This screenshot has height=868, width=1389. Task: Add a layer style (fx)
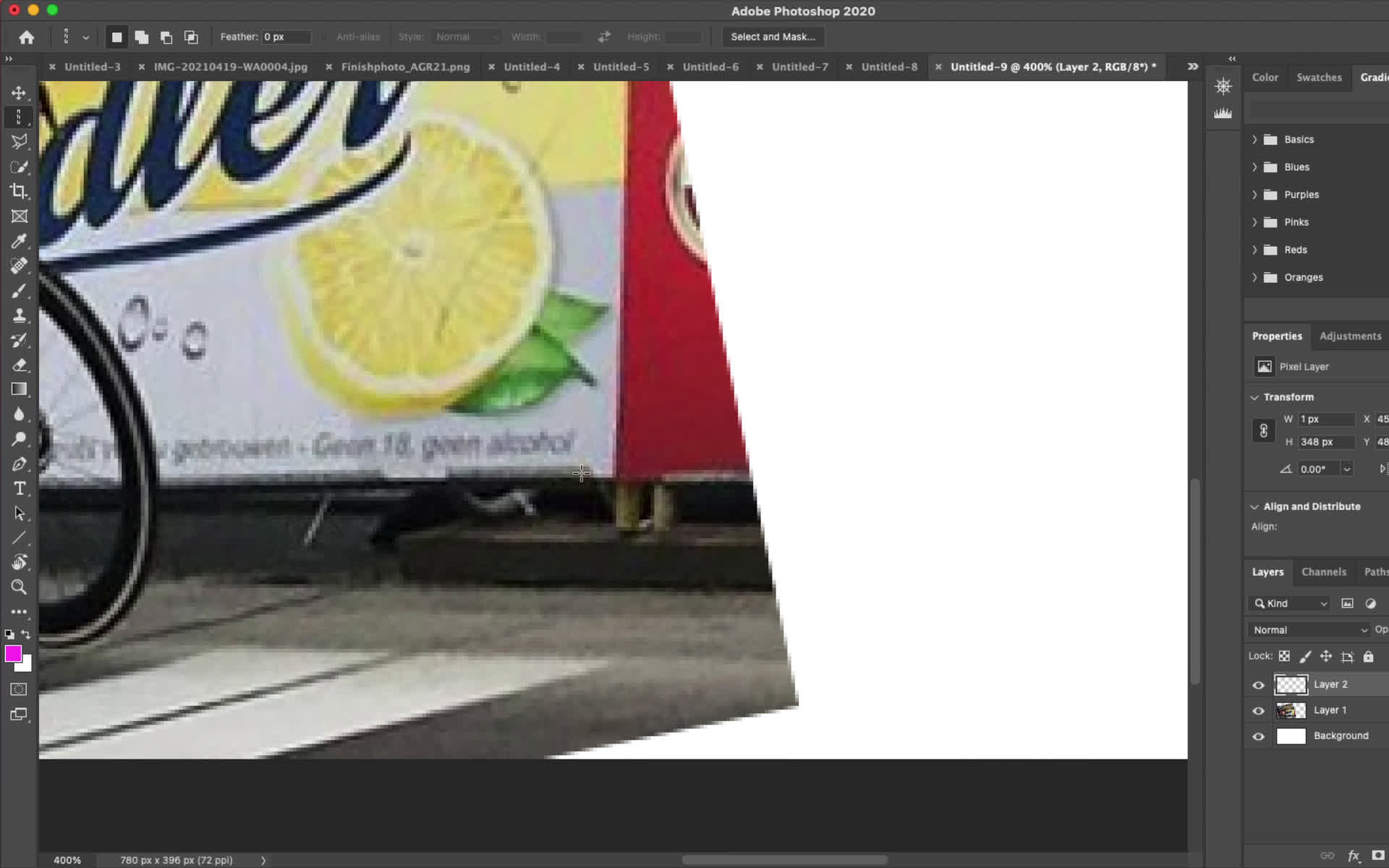[x=1354, y=856]
